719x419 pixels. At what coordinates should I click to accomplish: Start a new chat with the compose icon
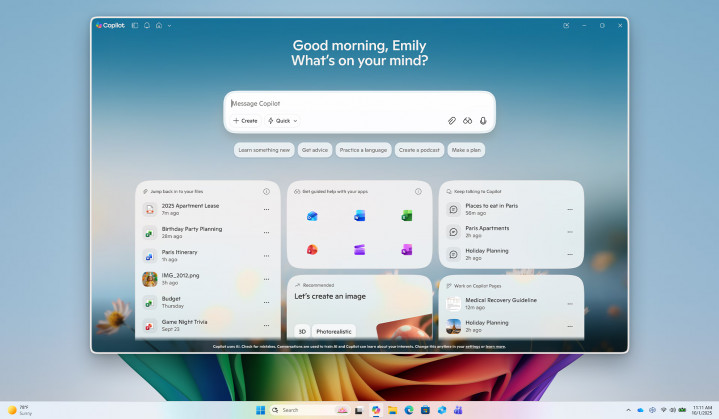(567, 25)
